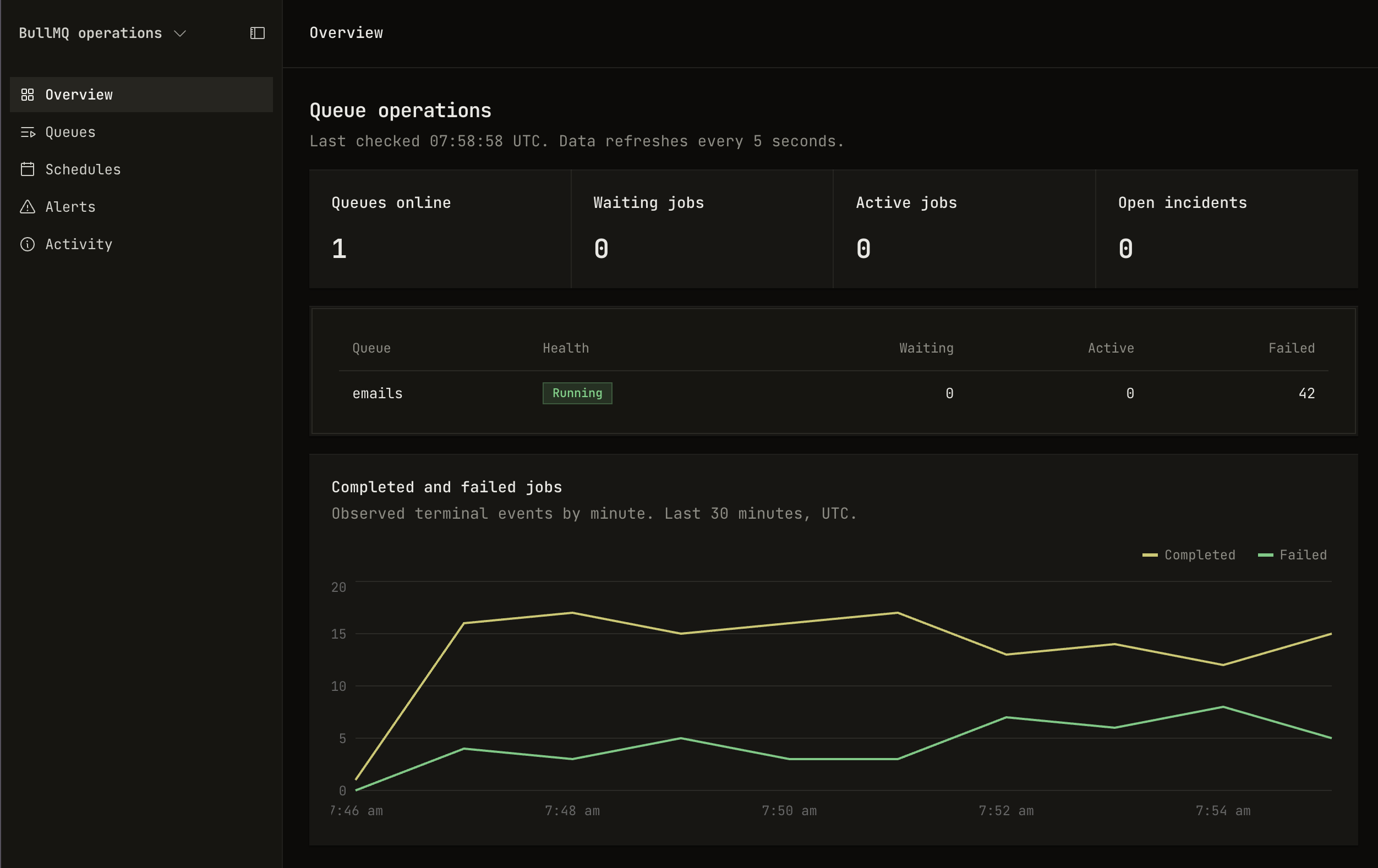1378x868 pixels.
Task: Click the y-axis label 15
Action: pos(339,634)
